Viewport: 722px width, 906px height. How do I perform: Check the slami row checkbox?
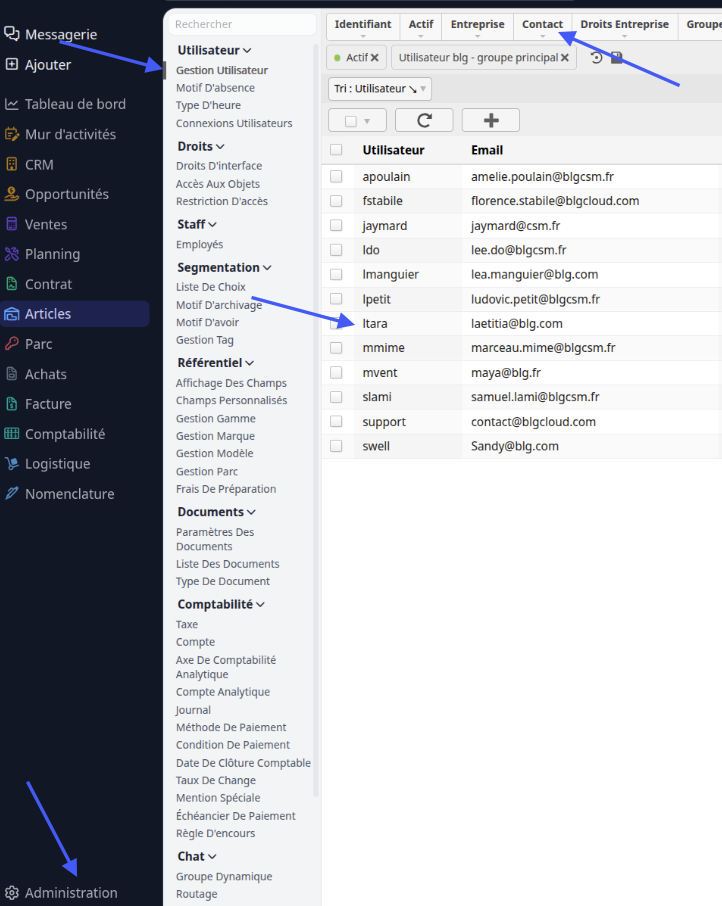pos(336,397)
